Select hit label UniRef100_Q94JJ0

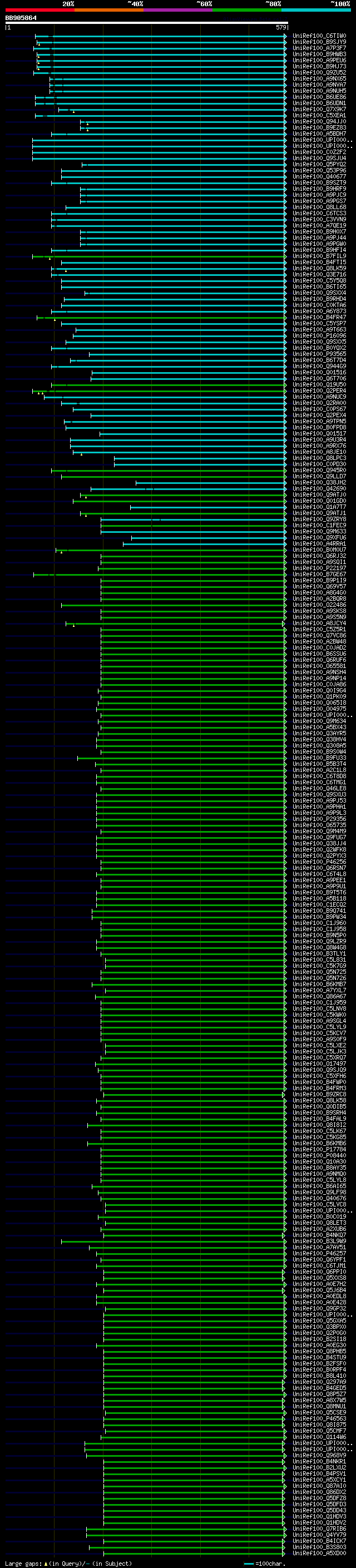pos(319,122)
